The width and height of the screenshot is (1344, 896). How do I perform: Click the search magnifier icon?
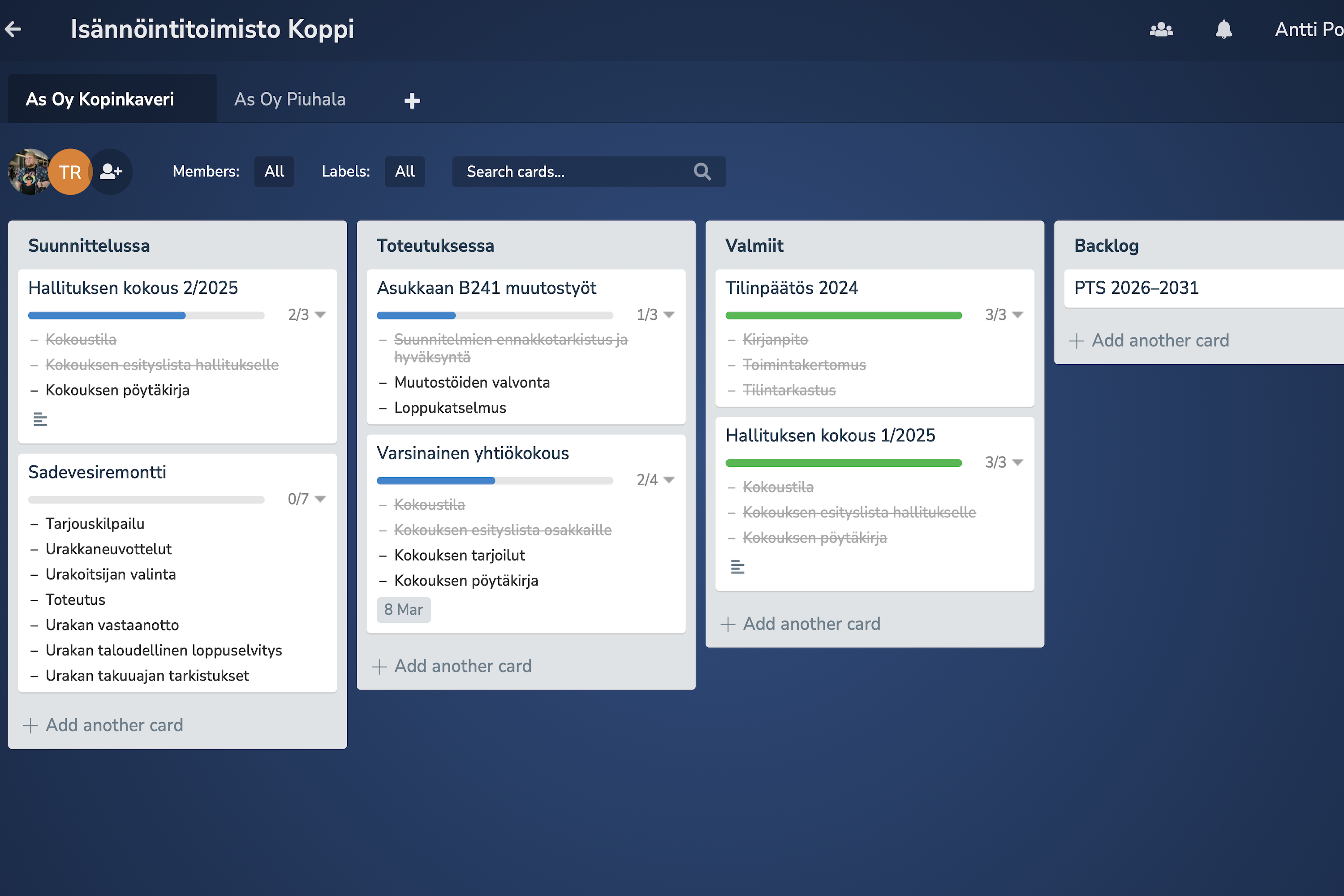click(702, 172)
